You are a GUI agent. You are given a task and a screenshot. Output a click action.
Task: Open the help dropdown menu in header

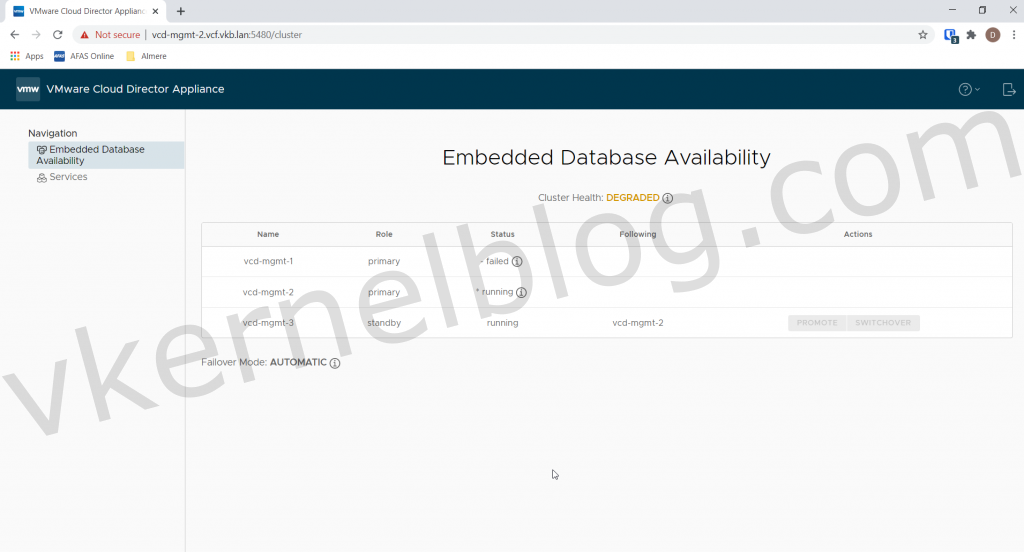tap(968, 89)
